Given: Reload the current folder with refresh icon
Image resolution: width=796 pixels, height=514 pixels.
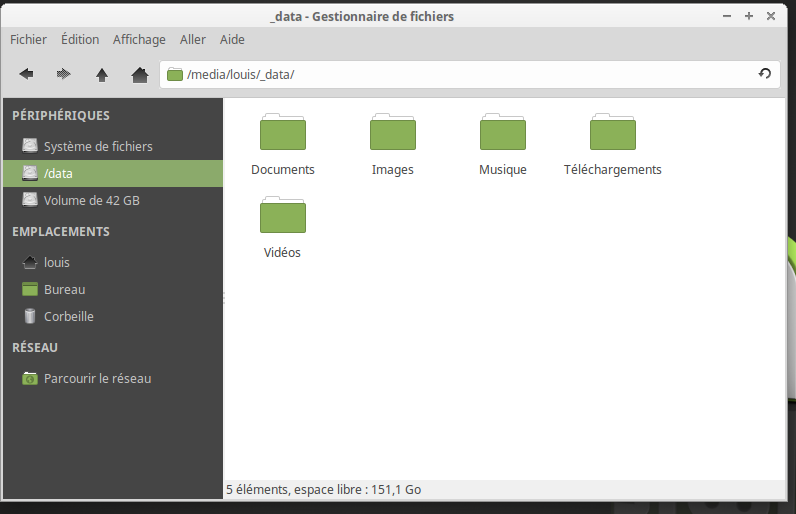Looking at the screenshot, I should pyautogui.click(x=765, y=74).
